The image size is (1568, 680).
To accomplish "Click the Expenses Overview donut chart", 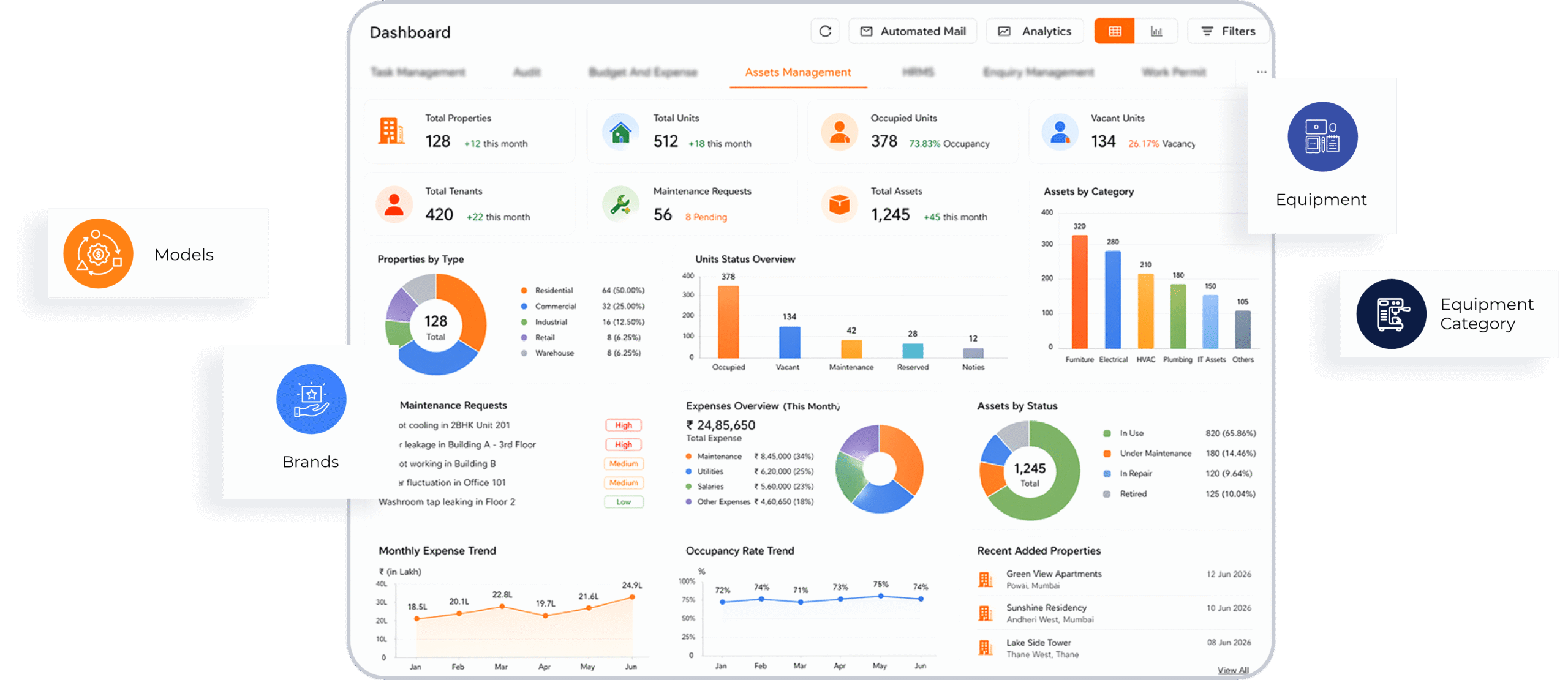I will [880, 469].
